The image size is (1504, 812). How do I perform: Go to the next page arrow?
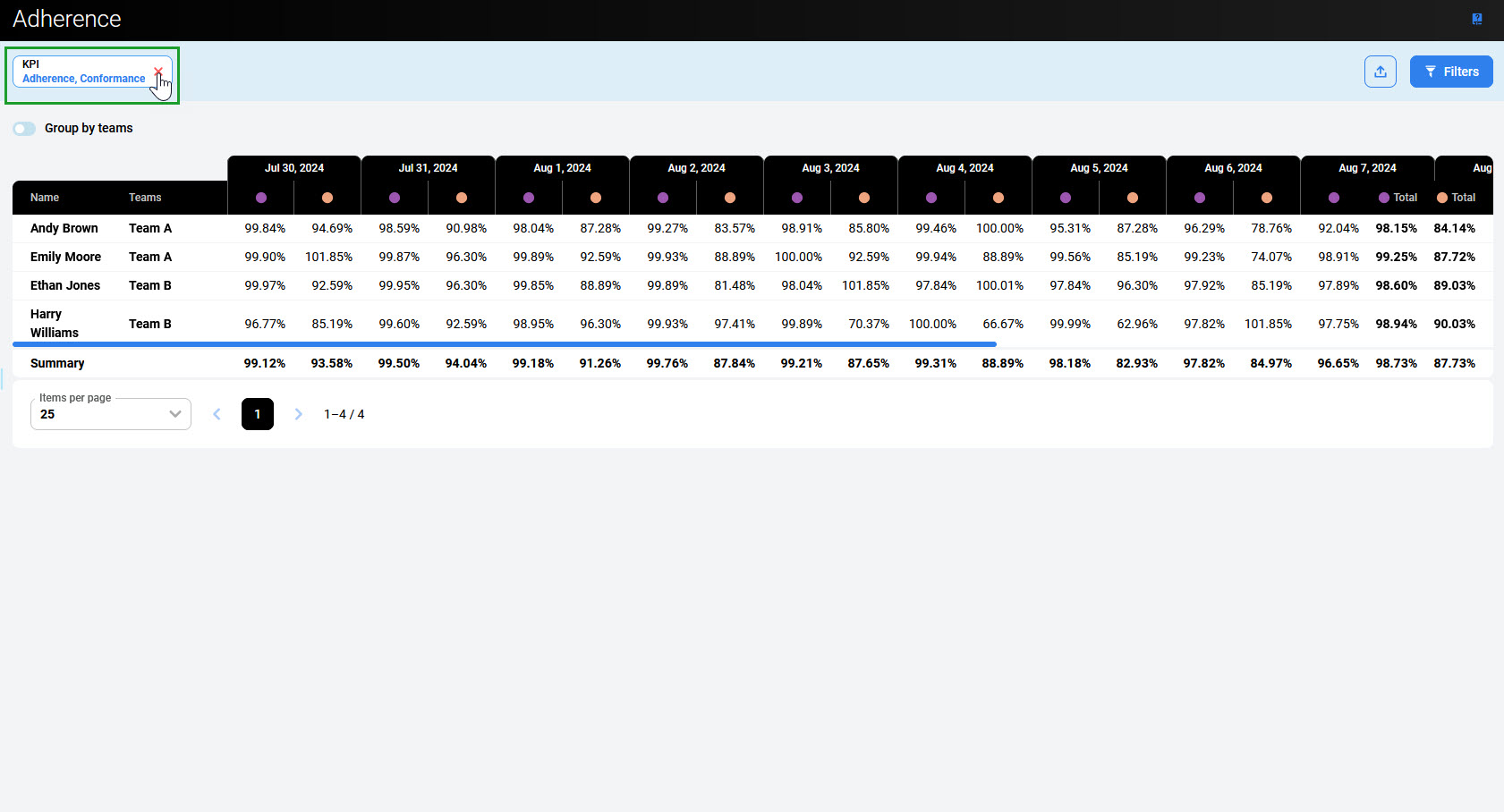pos(299,414)
